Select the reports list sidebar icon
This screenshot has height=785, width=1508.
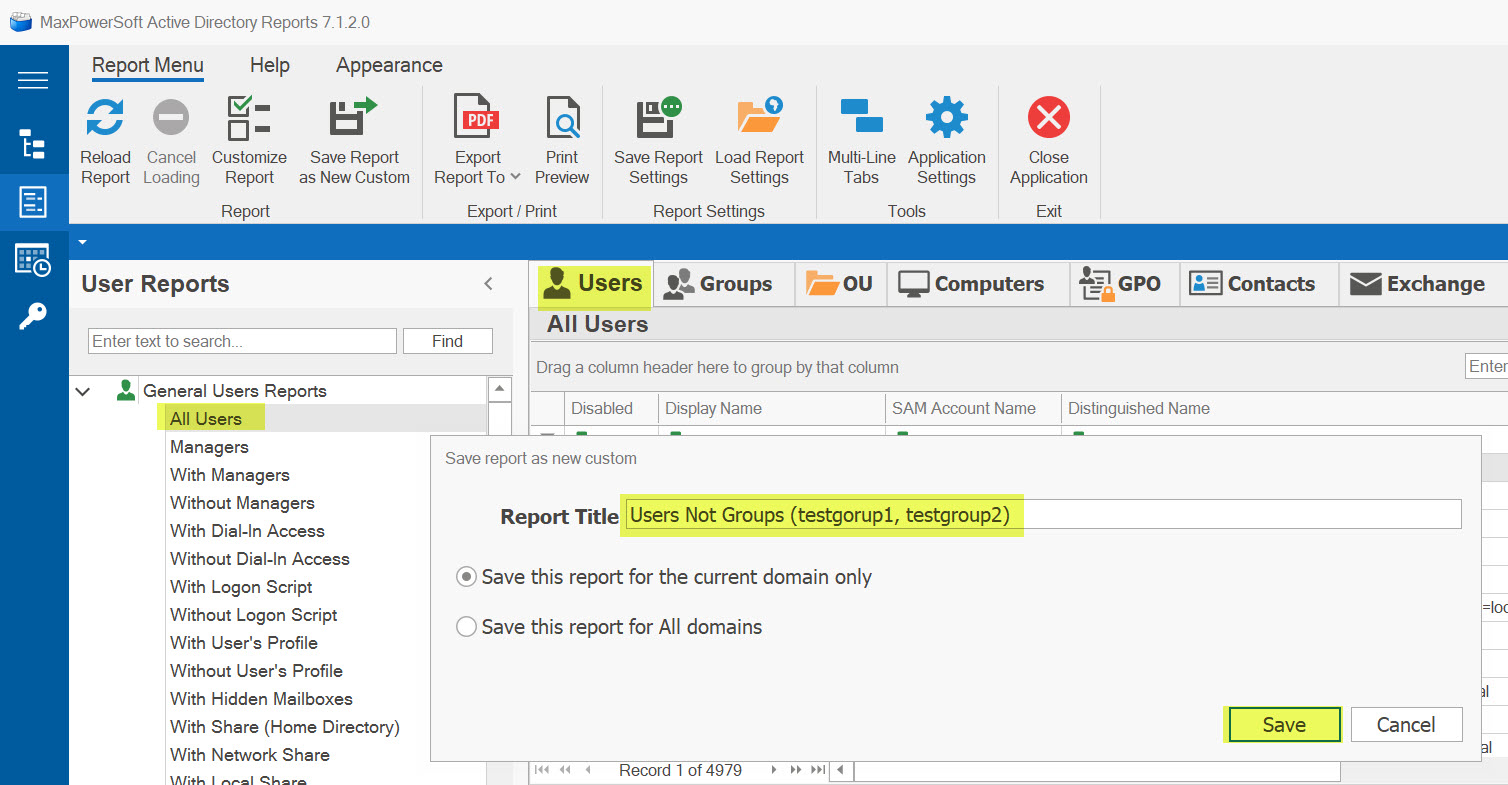[x=33, y=202]
